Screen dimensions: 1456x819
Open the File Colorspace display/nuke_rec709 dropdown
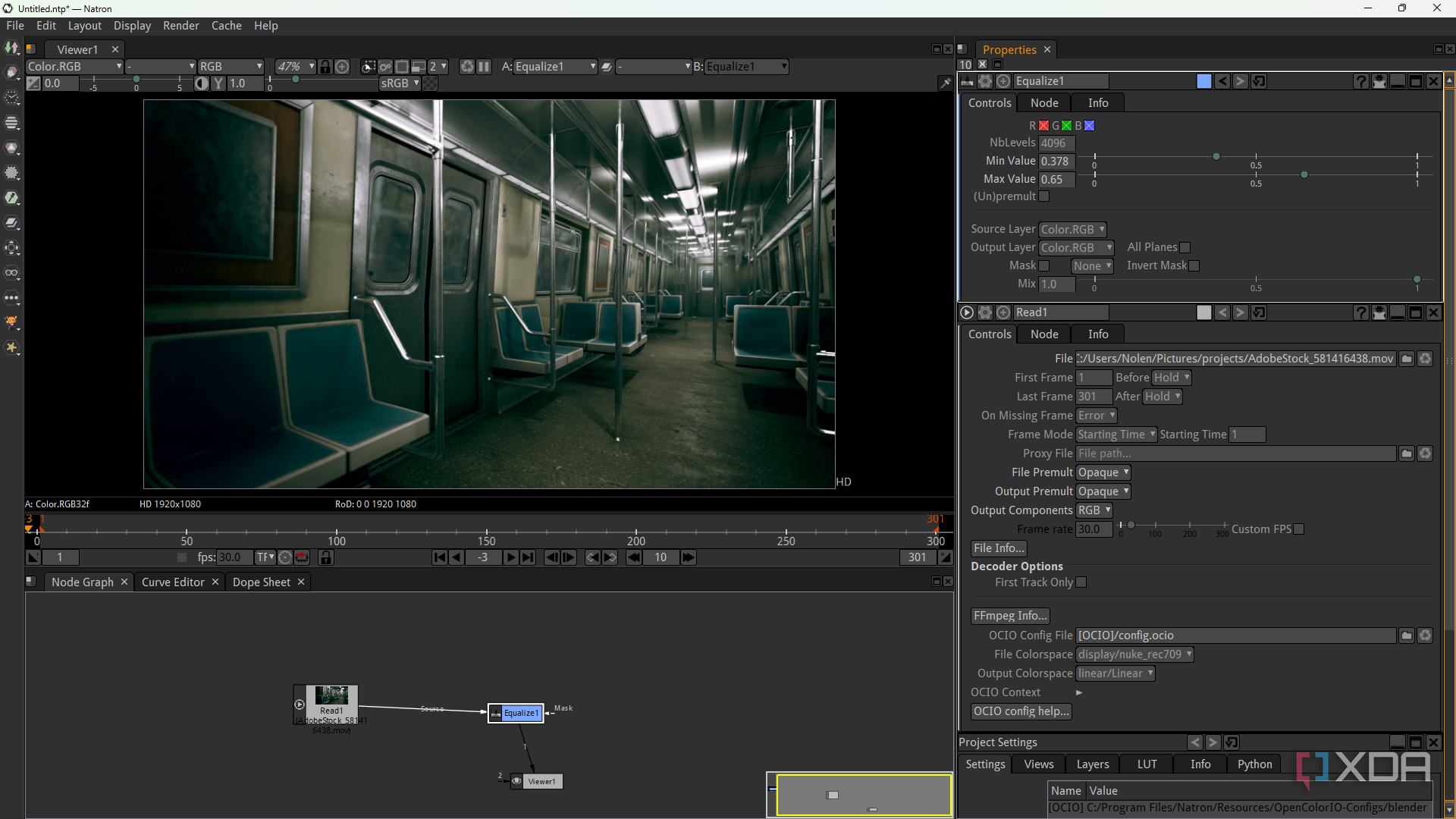tap(1134, 654)
